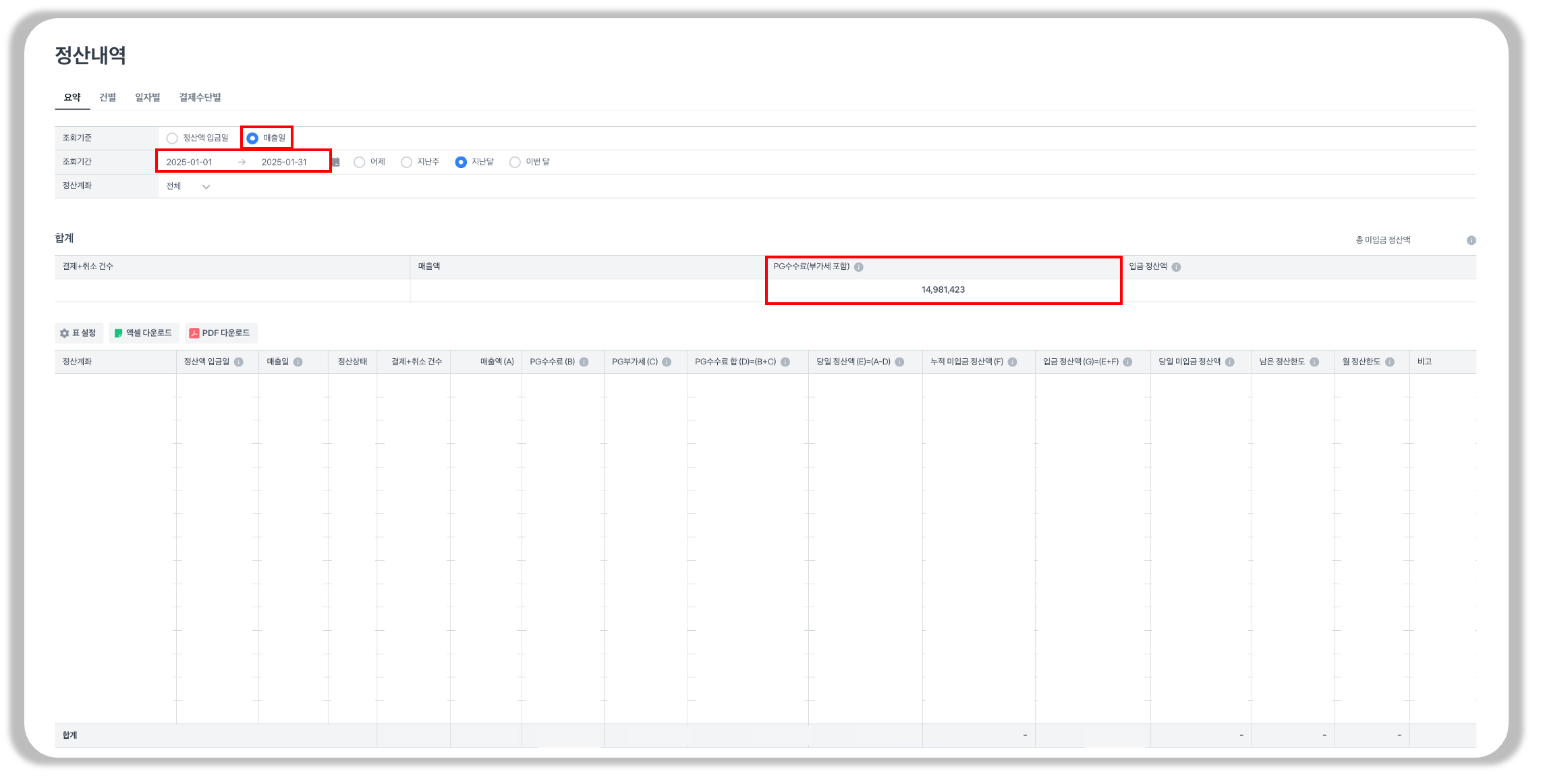
Task: Click info icon in PG부가세 (C) column header
Action: coord(667,362)
